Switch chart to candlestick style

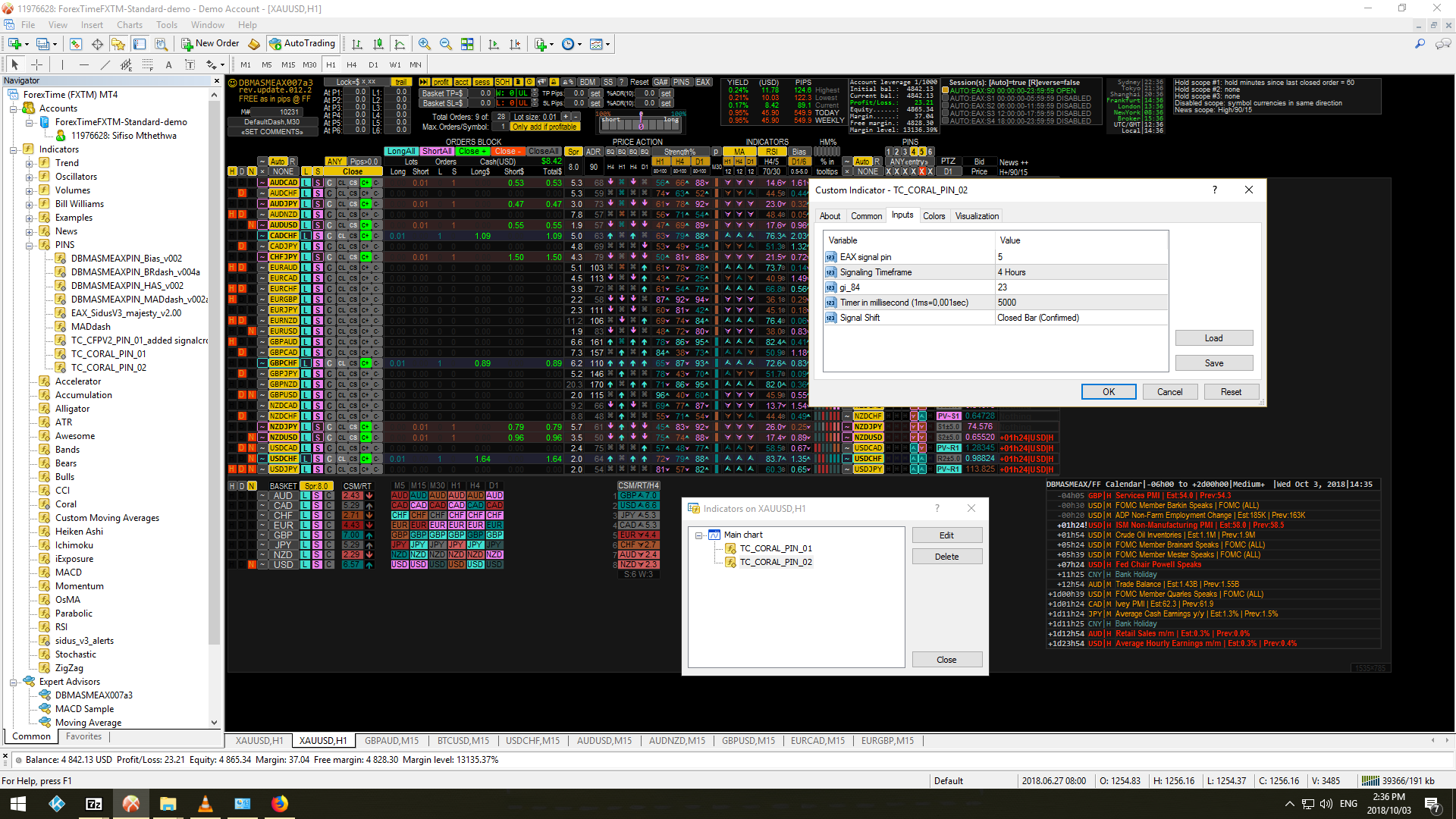[x=378, y=44]
